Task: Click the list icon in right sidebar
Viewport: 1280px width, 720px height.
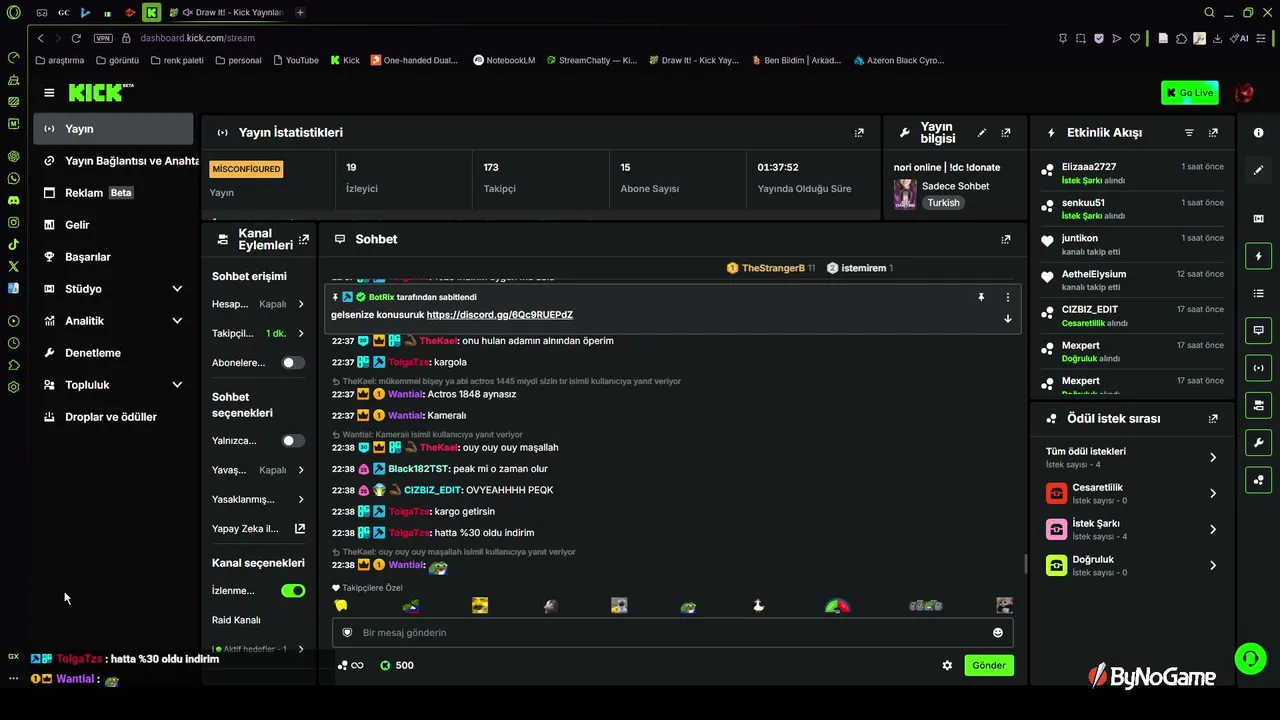Action: [x=1258, y=293]
